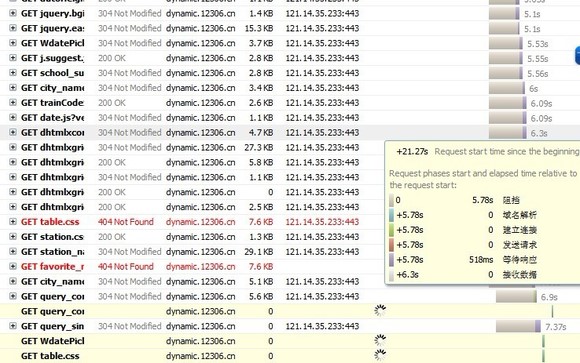Click the grey blocking phase swatch in tooltip
This screenshot has height=363, width=580.
tap(391, 200)
